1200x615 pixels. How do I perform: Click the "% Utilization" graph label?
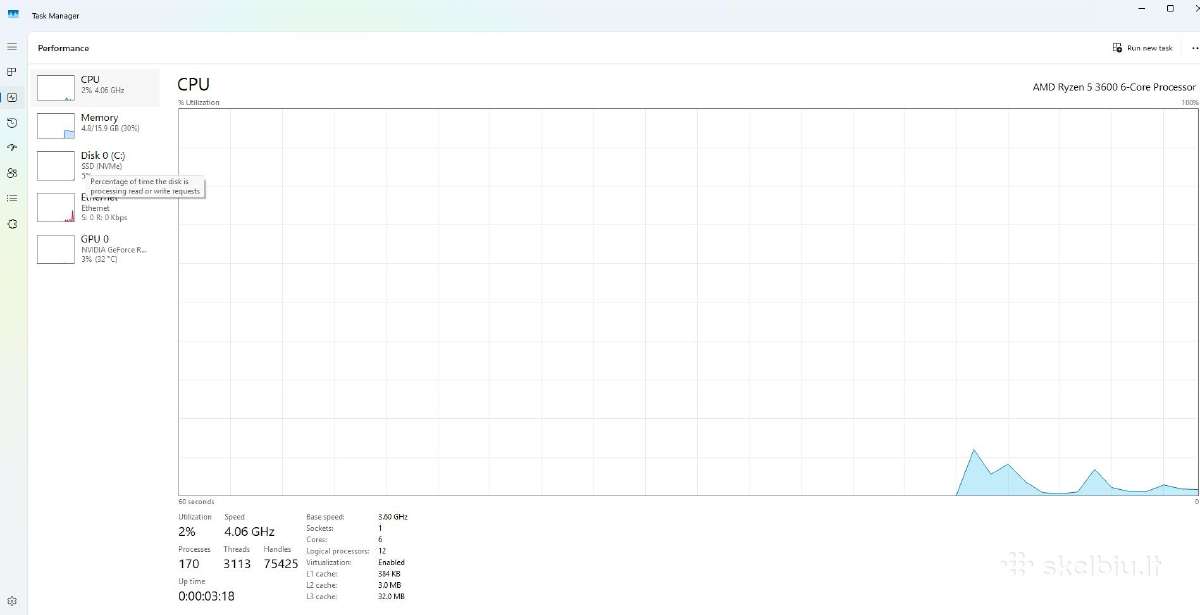tap(199, 102)
